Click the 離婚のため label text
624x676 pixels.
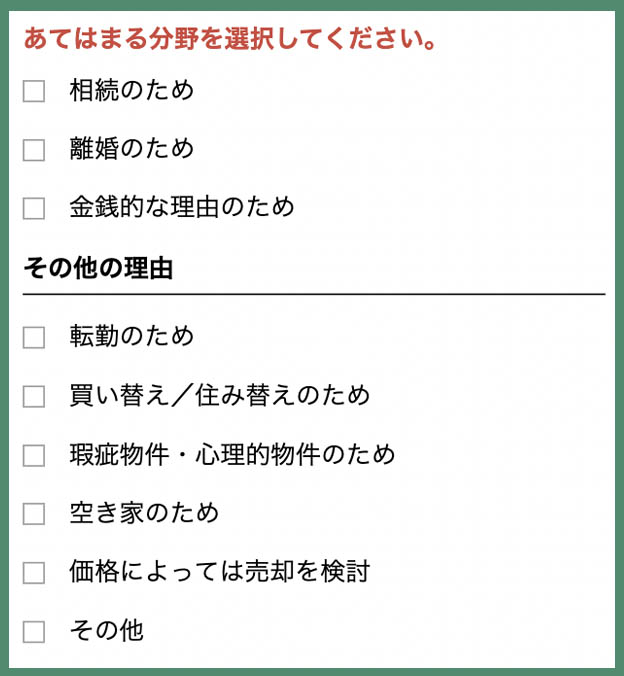[x=132, y=148]
